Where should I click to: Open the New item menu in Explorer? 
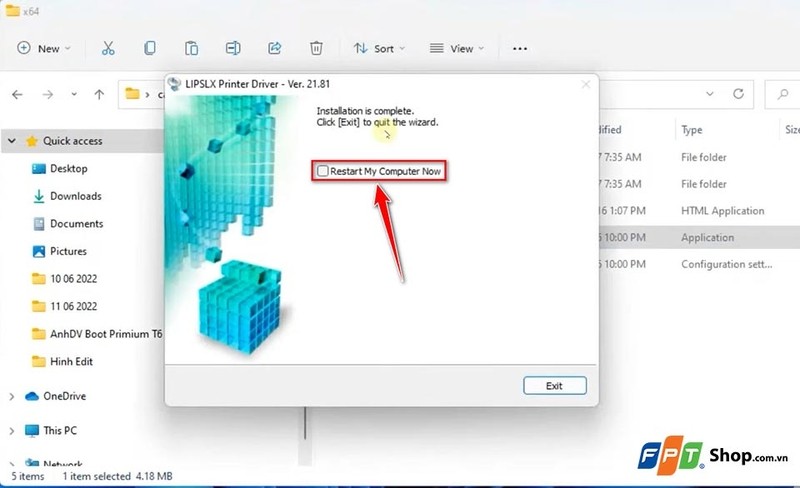click(x=44, y=48)
